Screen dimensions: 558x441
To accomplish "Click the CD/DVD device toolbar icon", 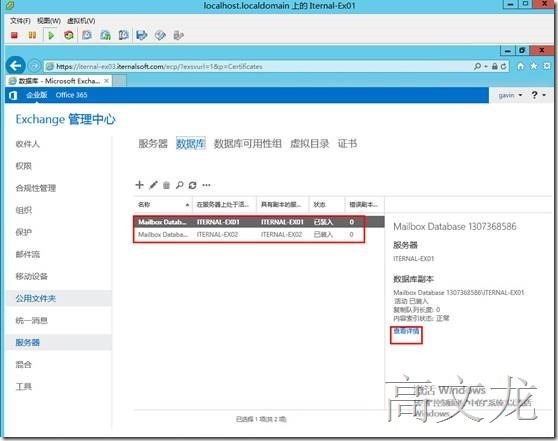I will [160, 35].
